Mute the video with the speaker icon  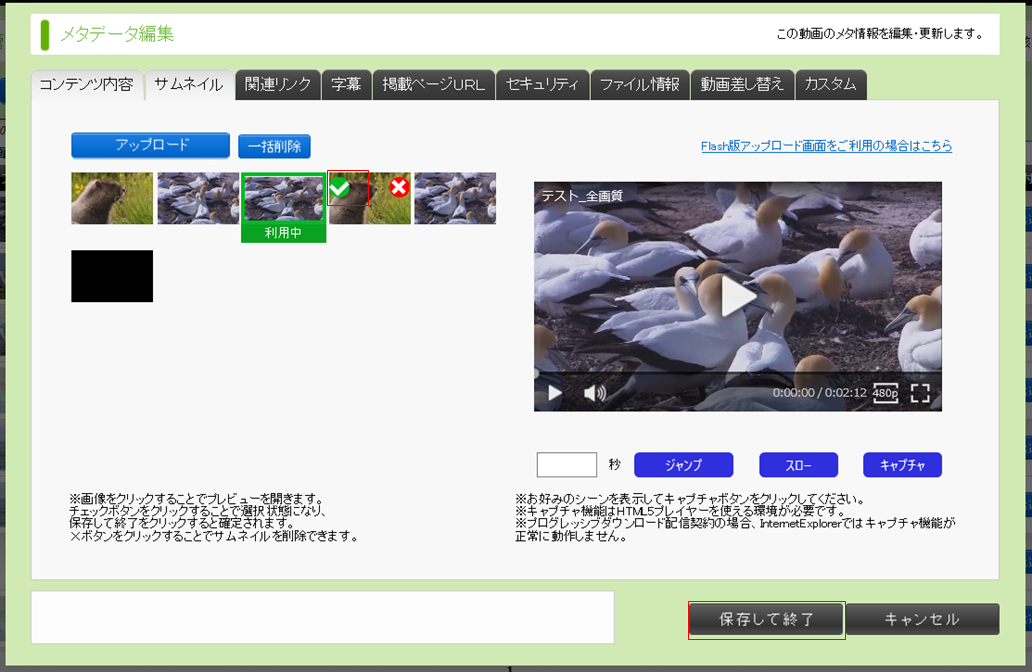(x=595, y=393)
